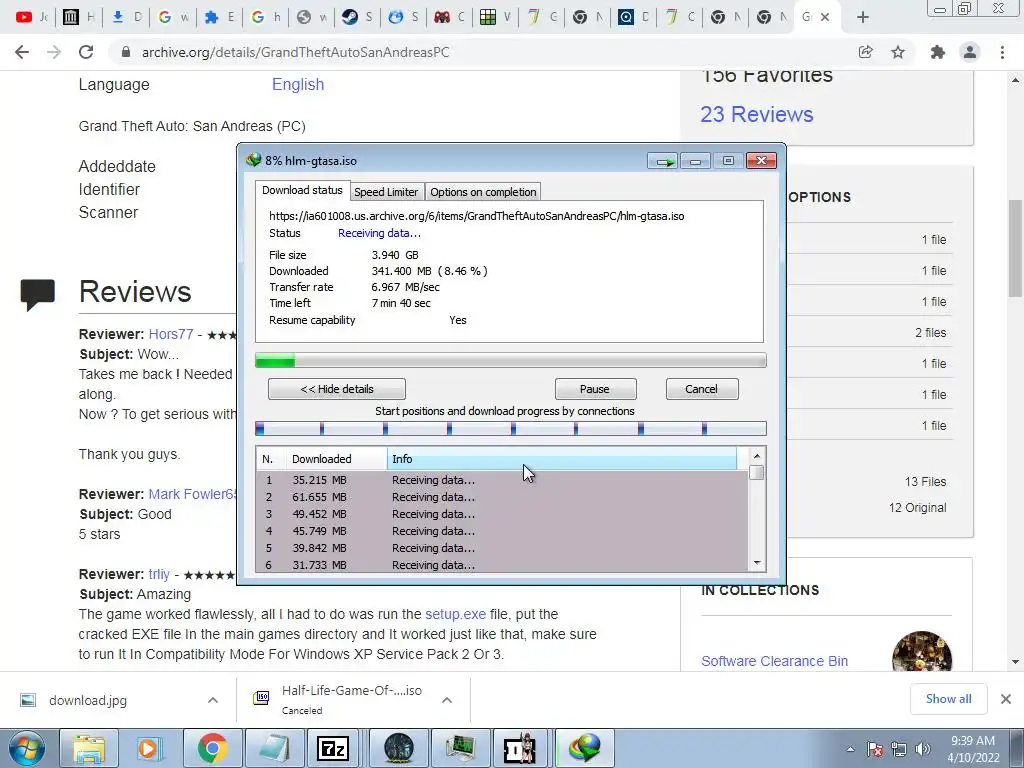Switch to the Steam tab
Screen dimensions: 1024x768
coord(357,18)
